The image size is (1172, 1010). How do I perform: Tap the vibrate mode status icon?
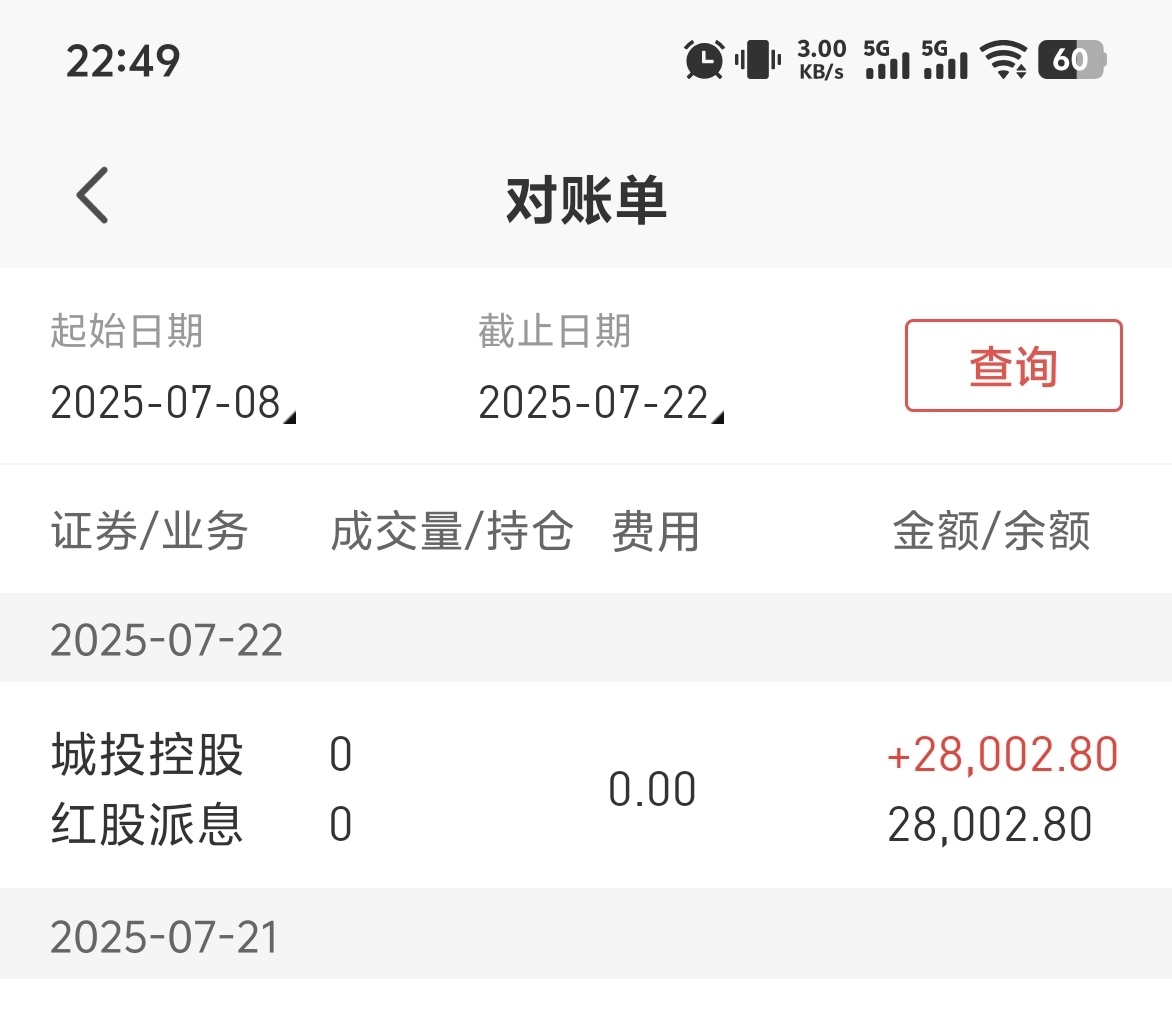pyautogui.click(x=757, y=59)
